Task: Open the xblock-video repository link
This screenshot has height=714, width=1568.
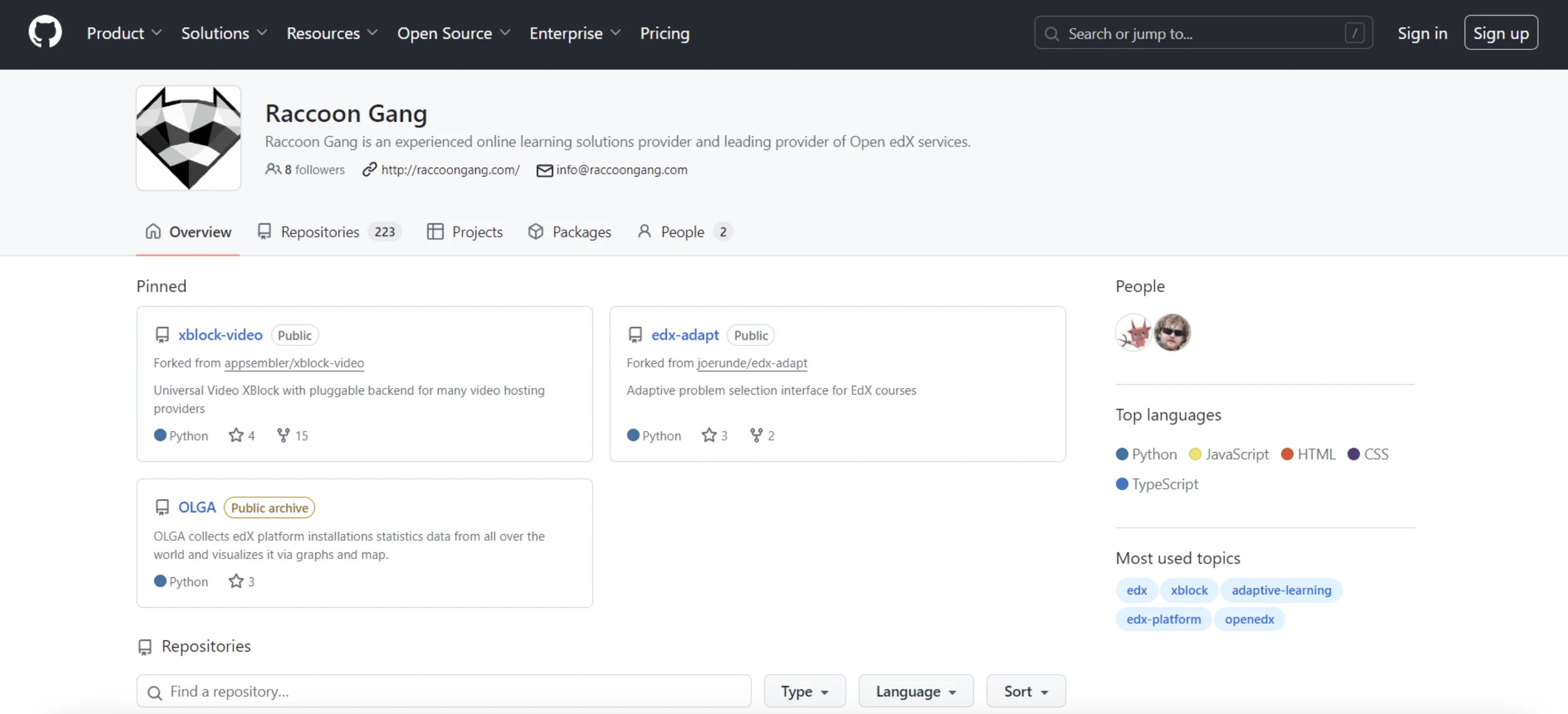Action: click(220, 335)
